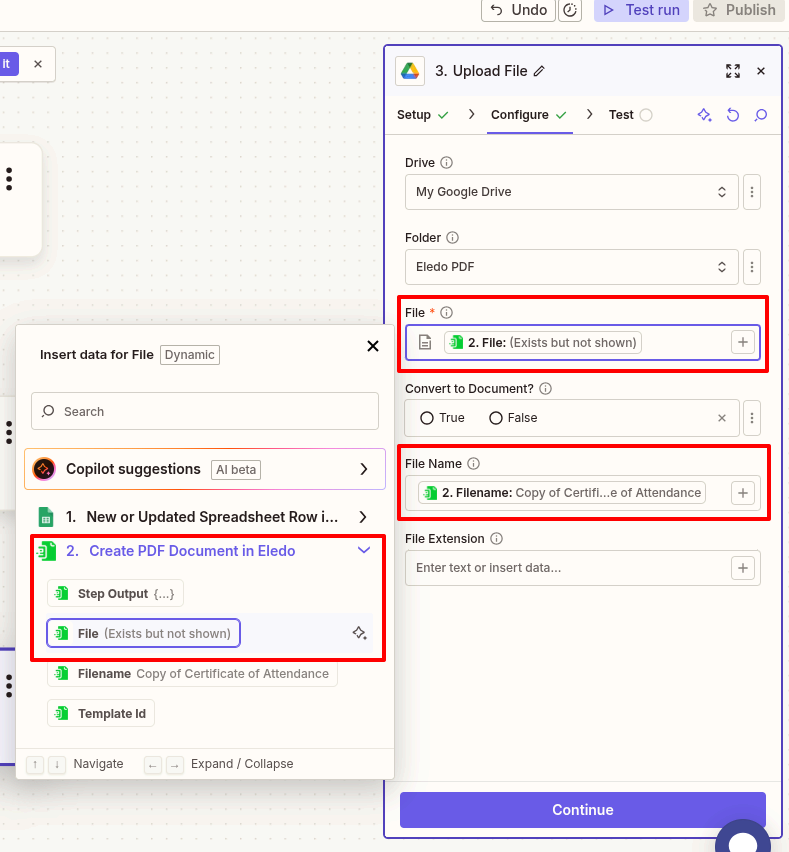Click the AI sparkle icon in tab bar
The image size is (789, 852).
pos(705,115)
